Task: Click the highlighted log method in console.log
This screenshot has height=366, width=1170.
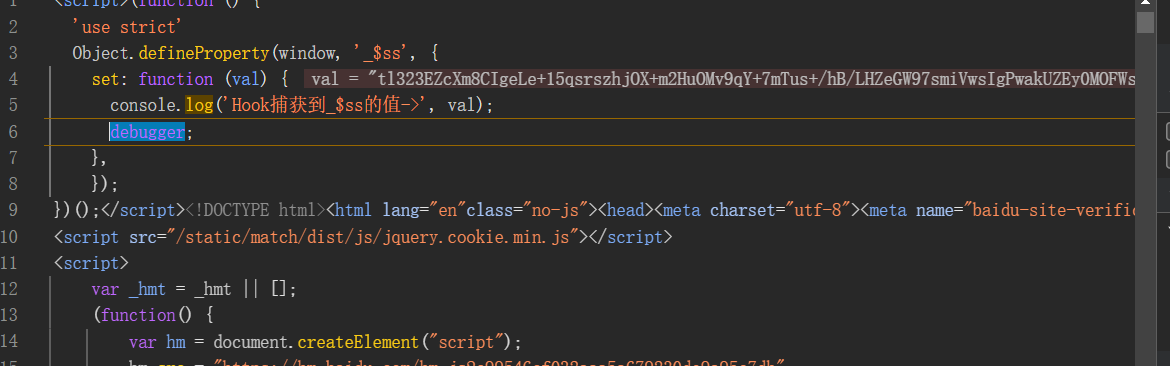Action: [199, 105]
